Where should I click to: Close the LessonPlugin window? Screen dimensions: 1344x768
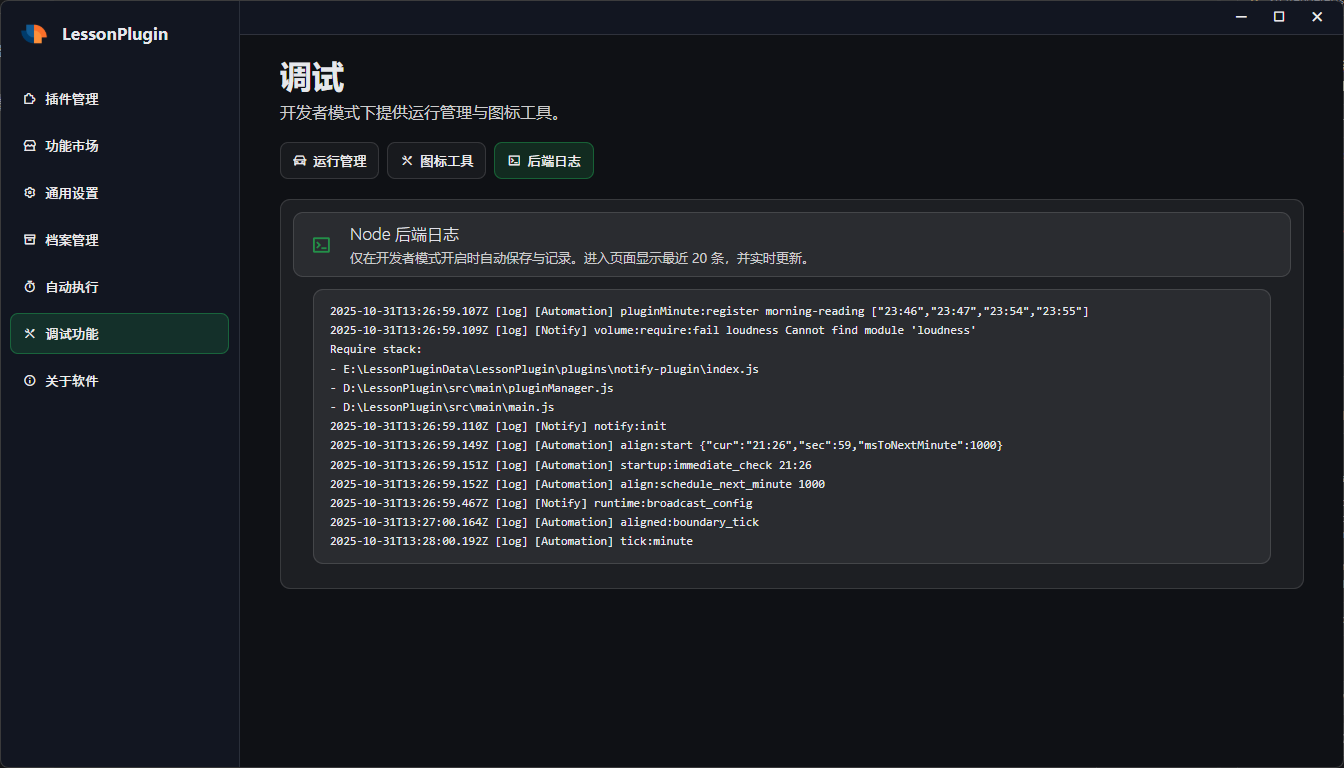coord(1317,17)
